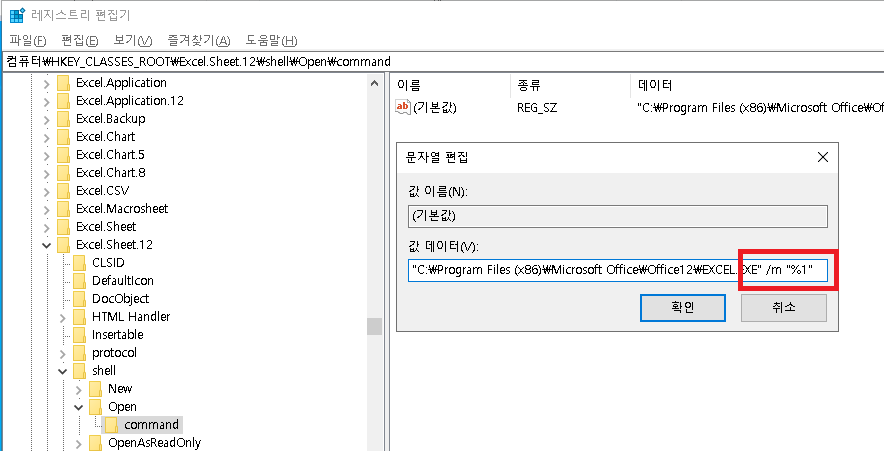
Task: Open the 파일(F) menu
Action: click(x=28, y=41)
